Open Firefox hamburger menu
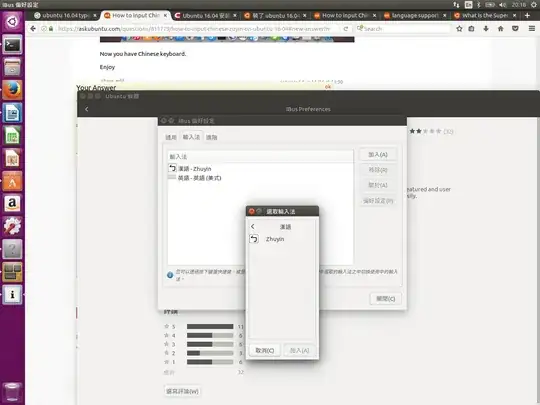This screenshot has width=540, height=405. (x=532, y=29)
